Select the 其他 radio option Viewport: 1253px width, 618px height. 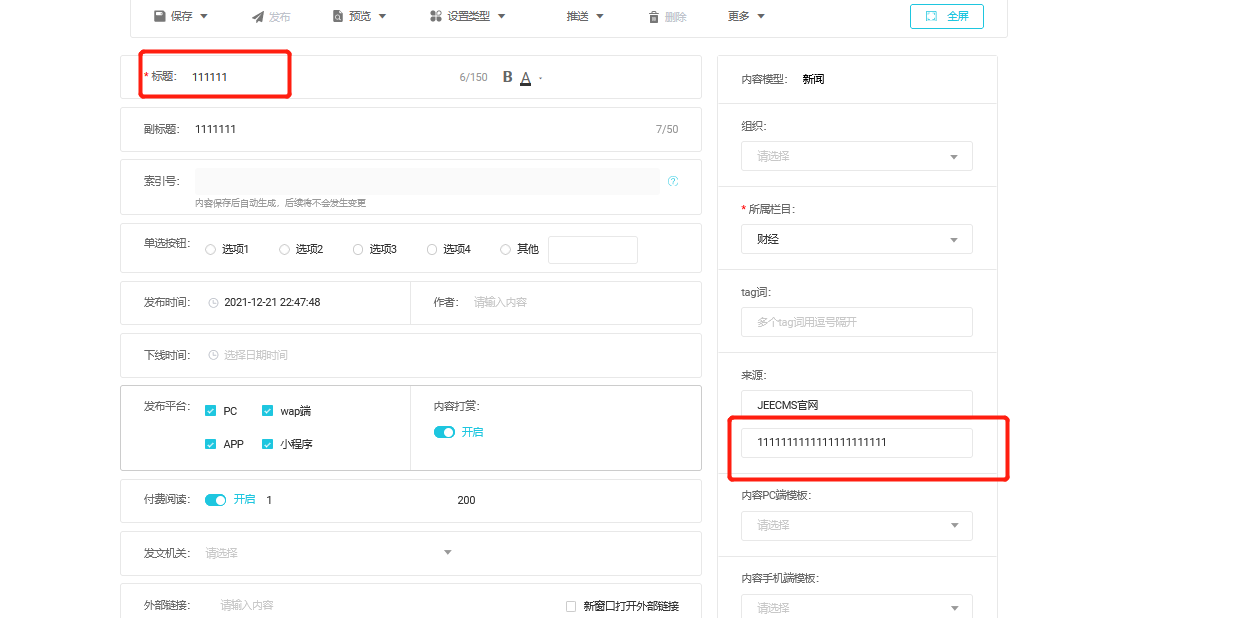[505, 249]
